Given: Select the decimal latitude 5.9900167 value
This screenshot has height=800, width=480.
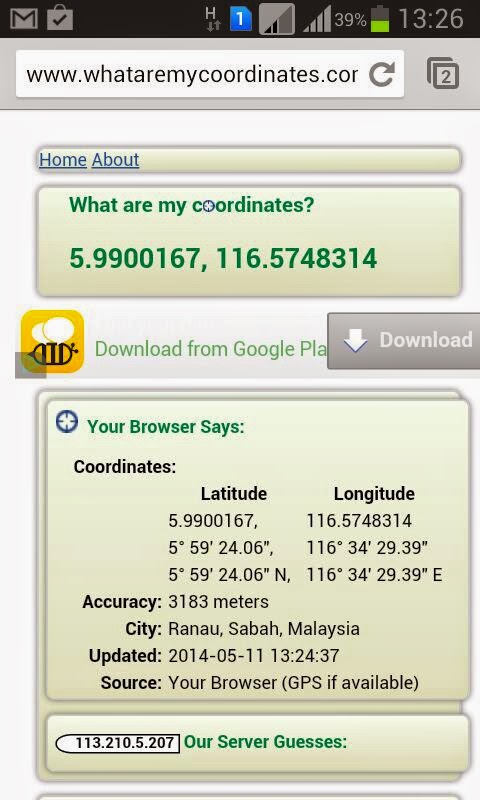Looking at the screenshot, I should [x=213, y=521].
